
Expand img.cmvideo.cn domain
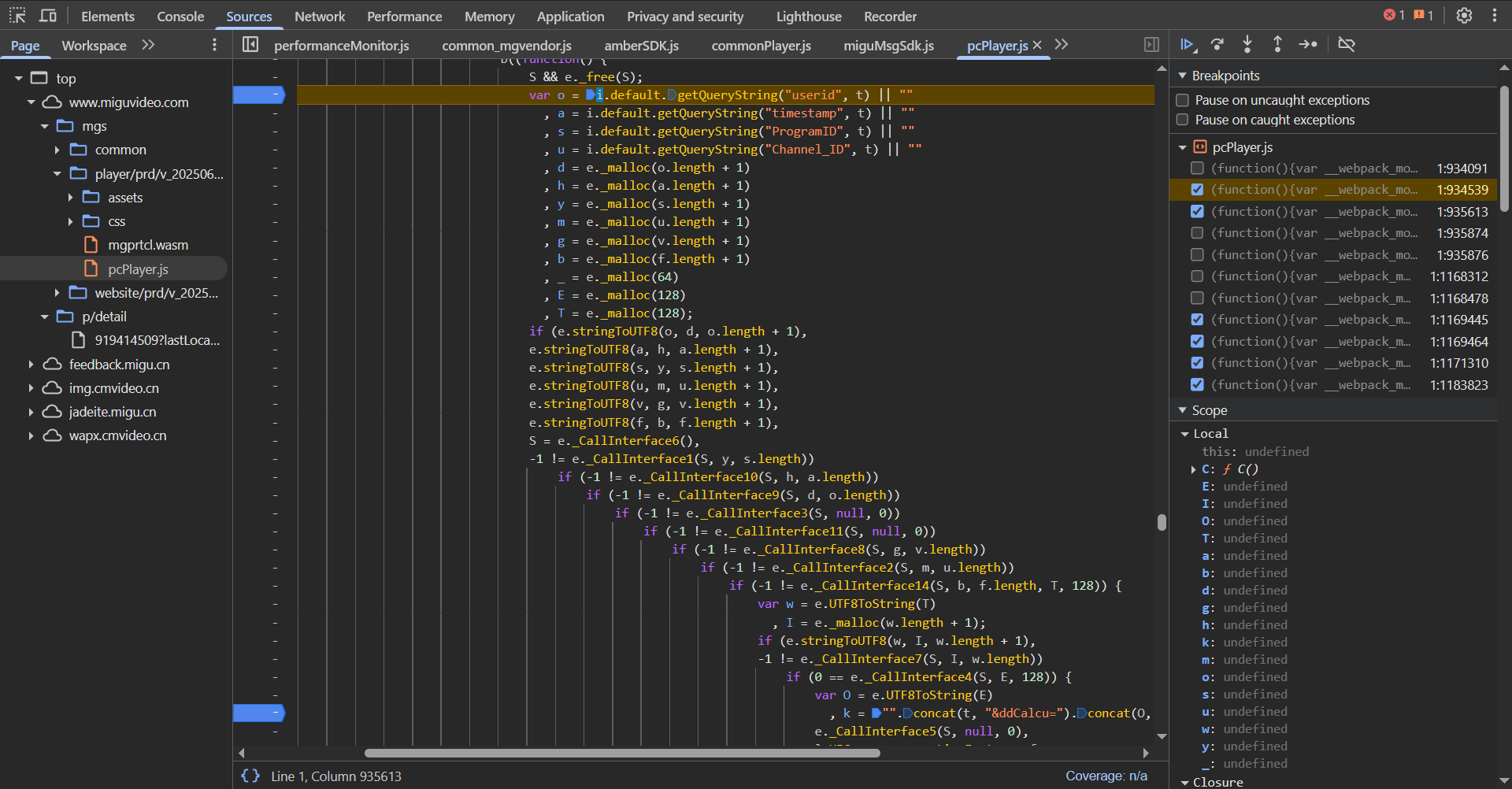pyautogui.click(x=31, y=388)
